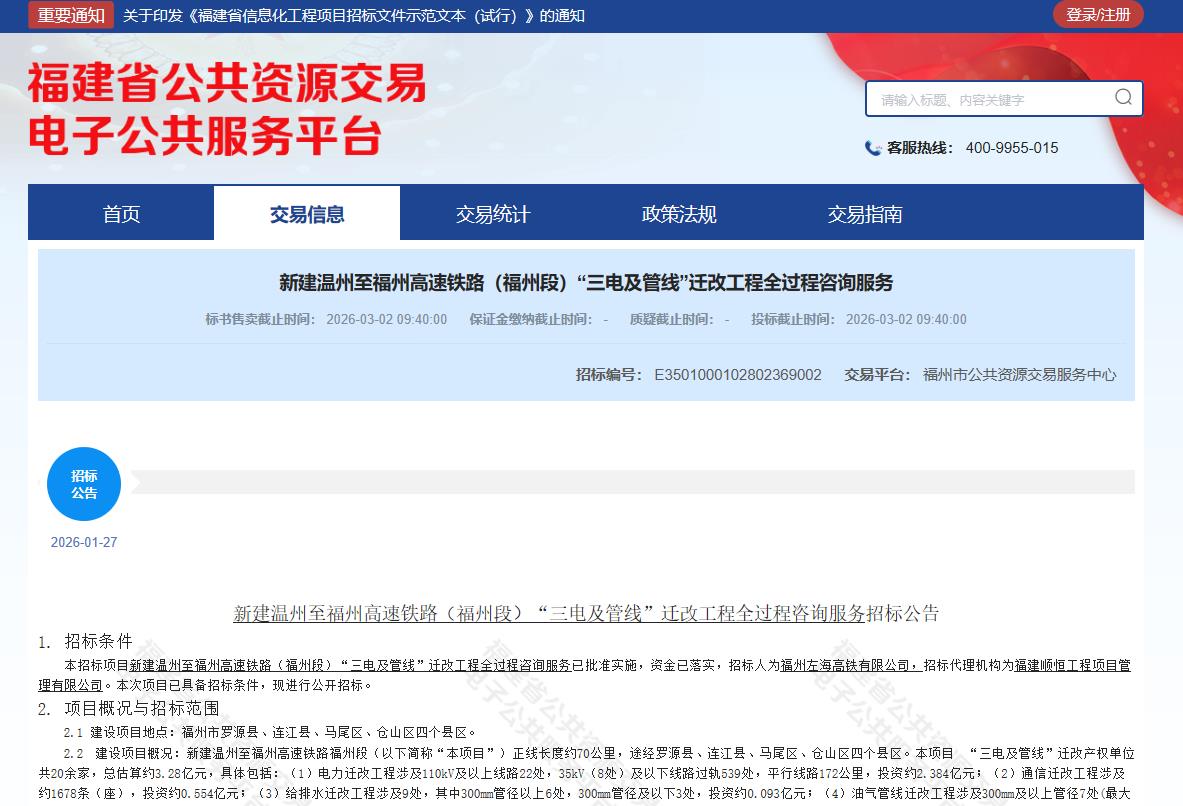The image size is (1183, 806).
Task: Open the 政策法规 navigation tab
Action: (679, 214)
